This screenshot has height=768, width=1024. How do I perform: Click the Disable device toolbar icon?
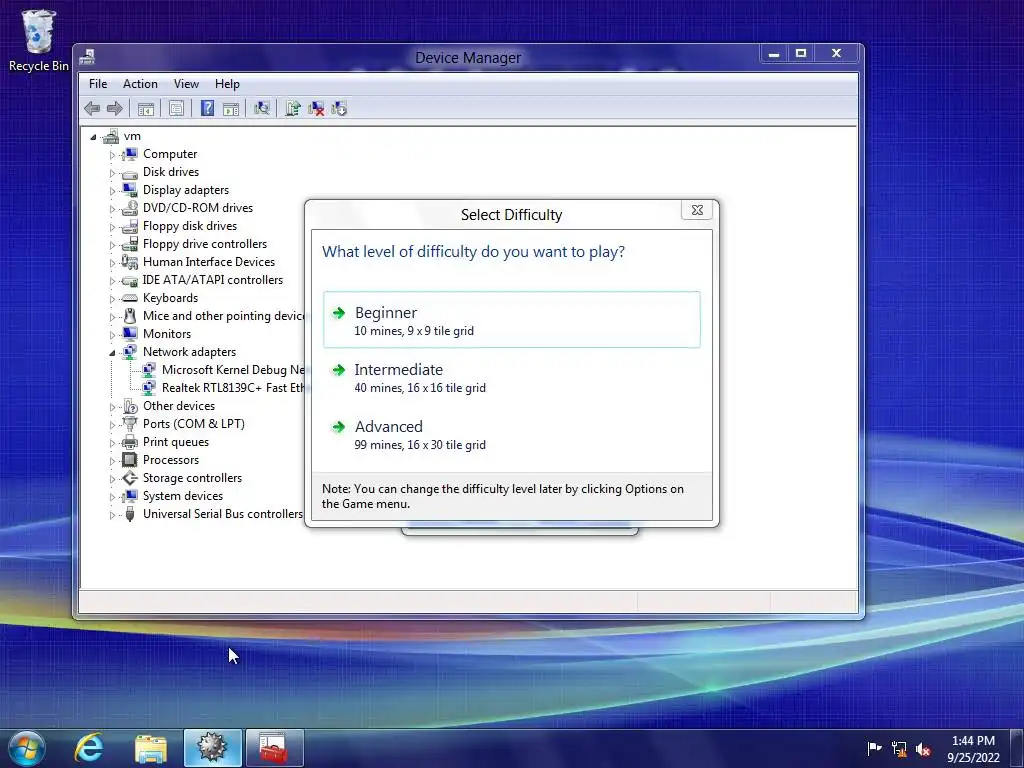[339, 108]
